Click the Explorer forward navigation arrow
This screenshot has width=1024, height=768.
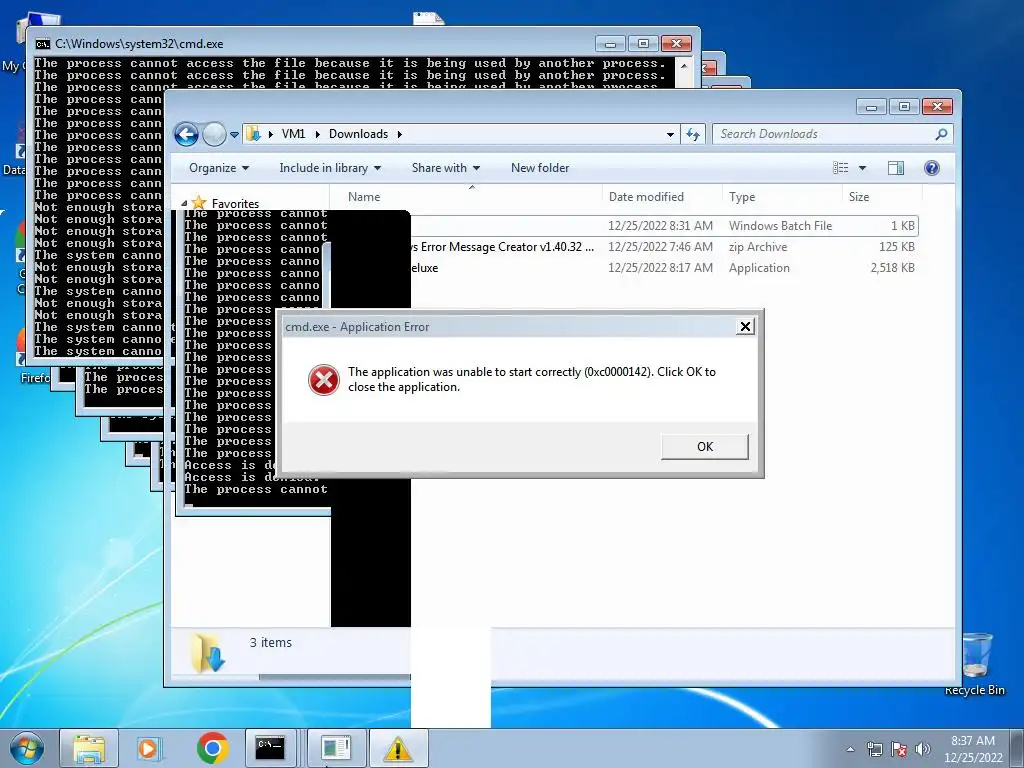tap(214, 135)
